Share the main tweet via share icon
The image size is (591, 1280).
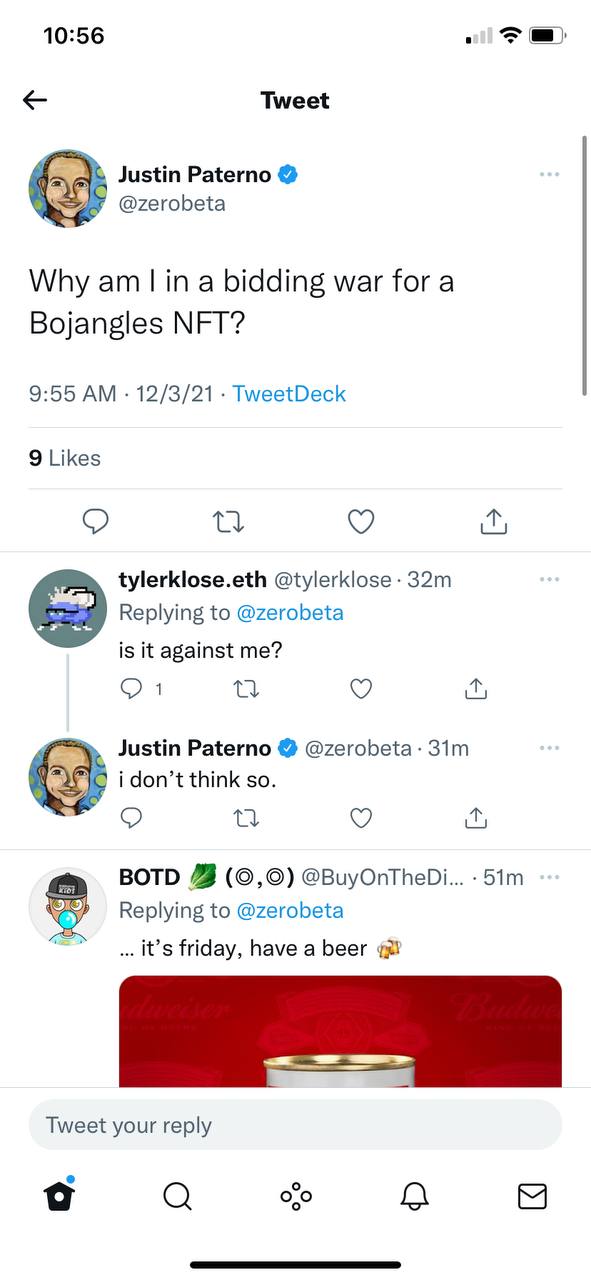point(493,521)
